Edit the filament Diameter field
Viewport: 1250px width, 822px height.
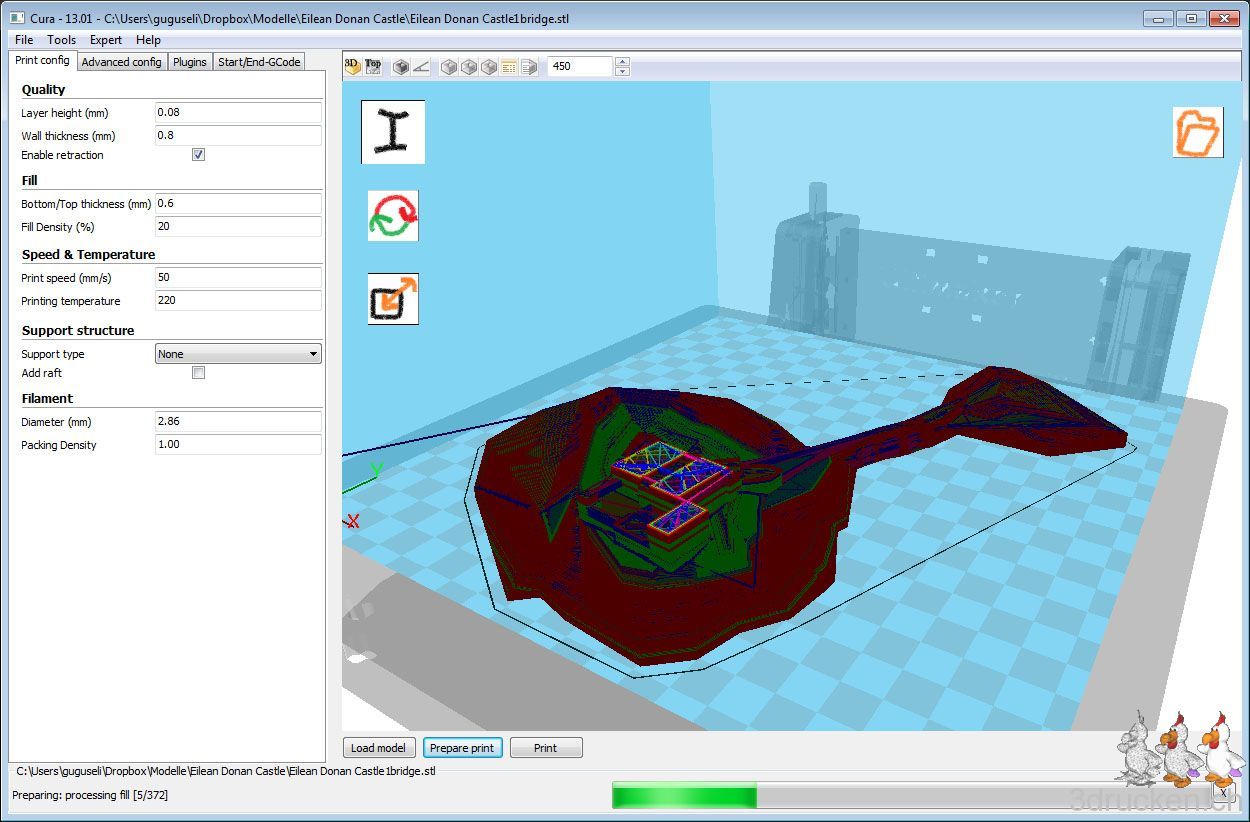click(x=238, y=422)
